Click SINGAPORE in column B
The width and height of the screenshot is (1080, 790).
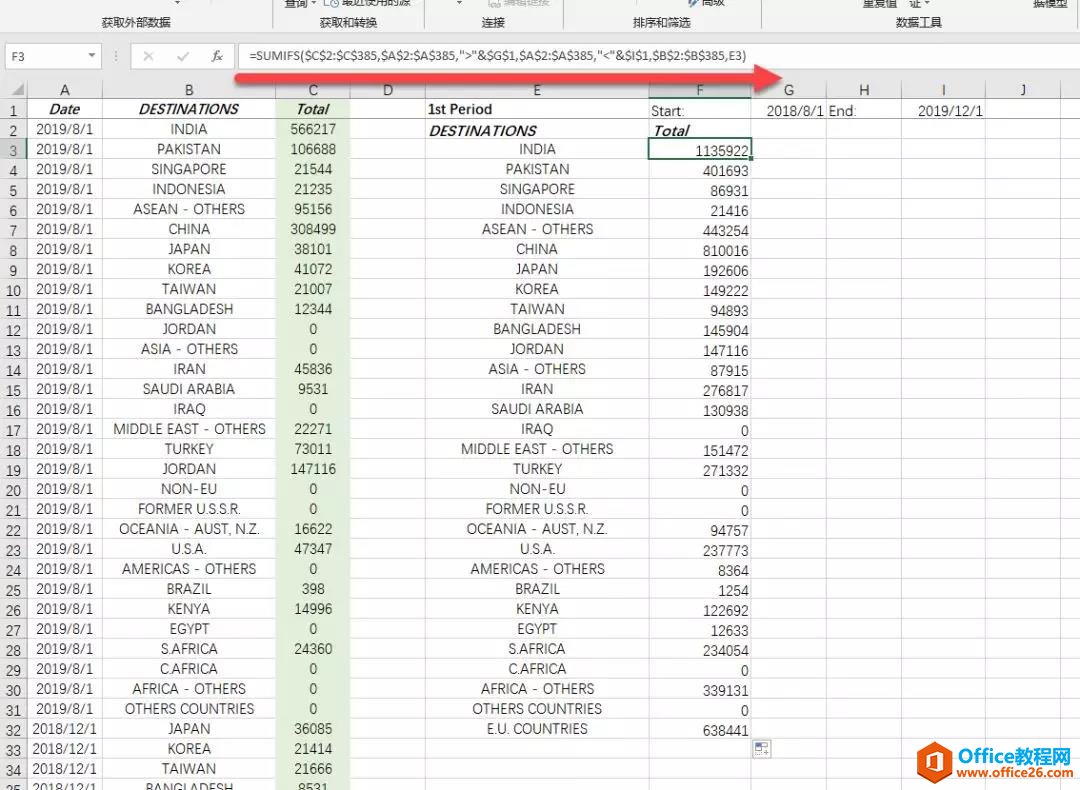pyautogui.click(x=189, y=169)
